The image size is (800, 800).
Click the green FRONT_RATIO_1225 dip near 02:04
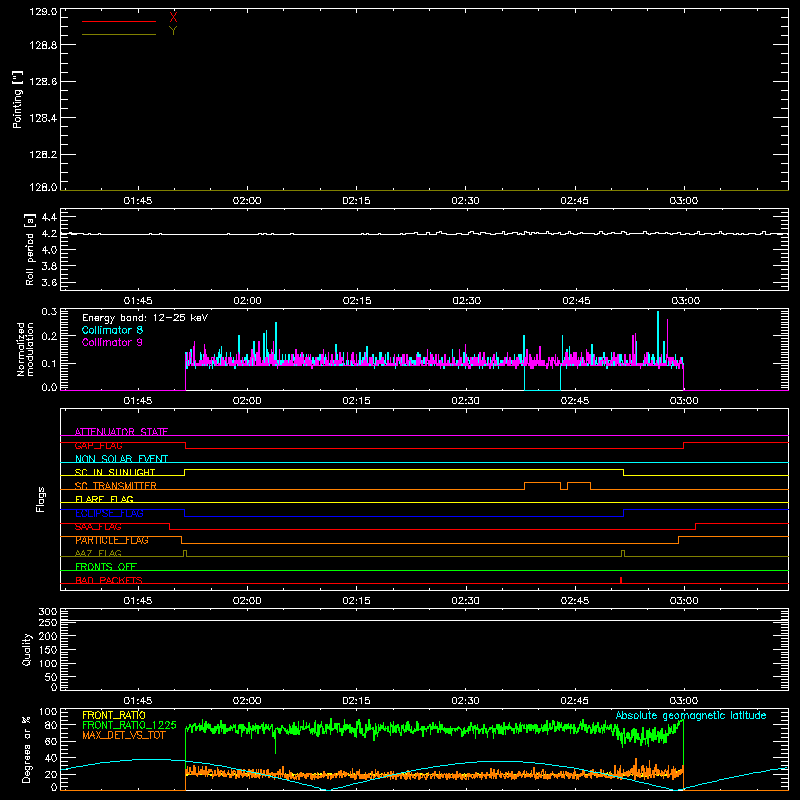pyautogui.click(x=276, y=742)
